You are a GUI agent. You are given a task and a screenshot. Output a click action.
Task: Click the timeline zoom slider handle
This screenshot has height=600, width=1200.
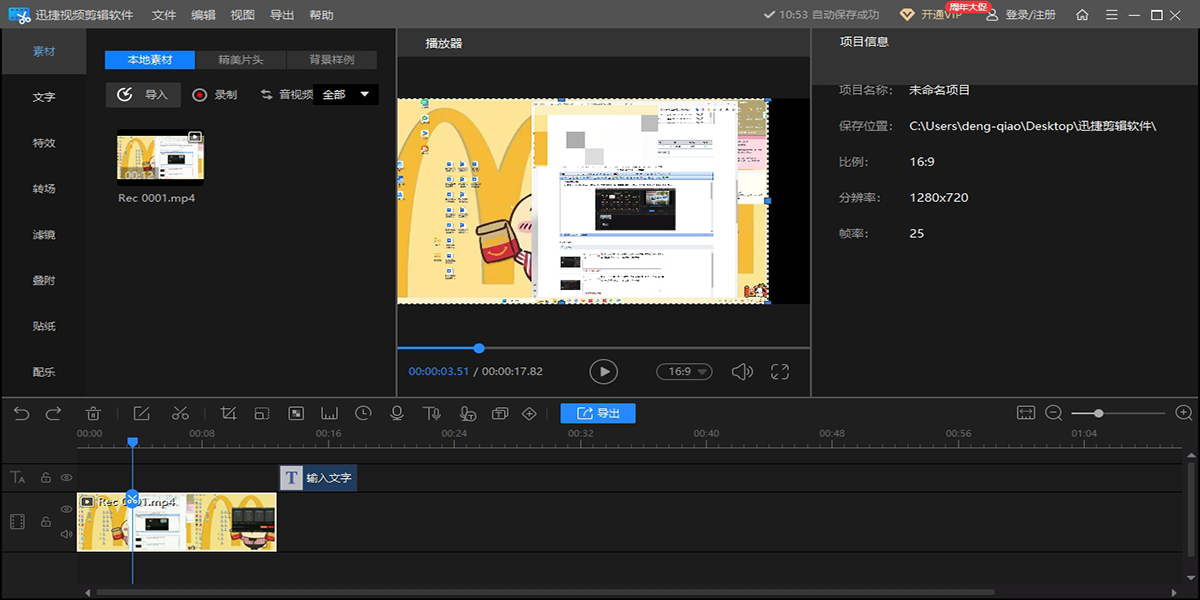pyautogui.click(x=1099, y=413)
